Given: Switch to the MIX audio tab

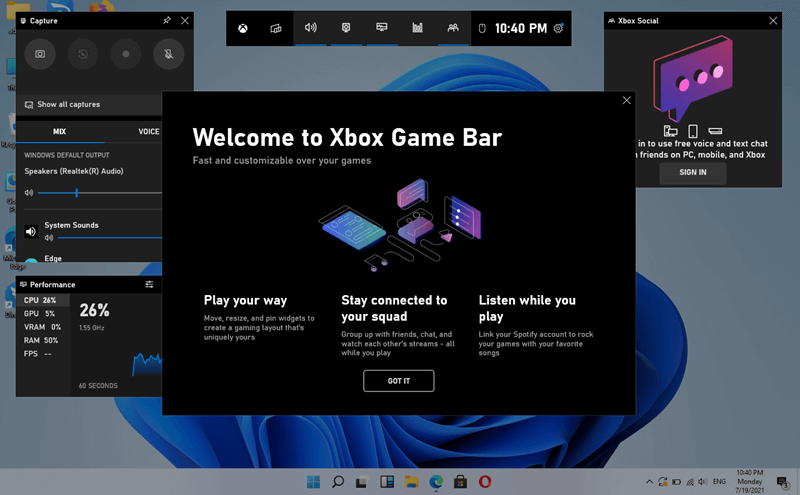Looking at the screenshot, I should click(59, 132).
